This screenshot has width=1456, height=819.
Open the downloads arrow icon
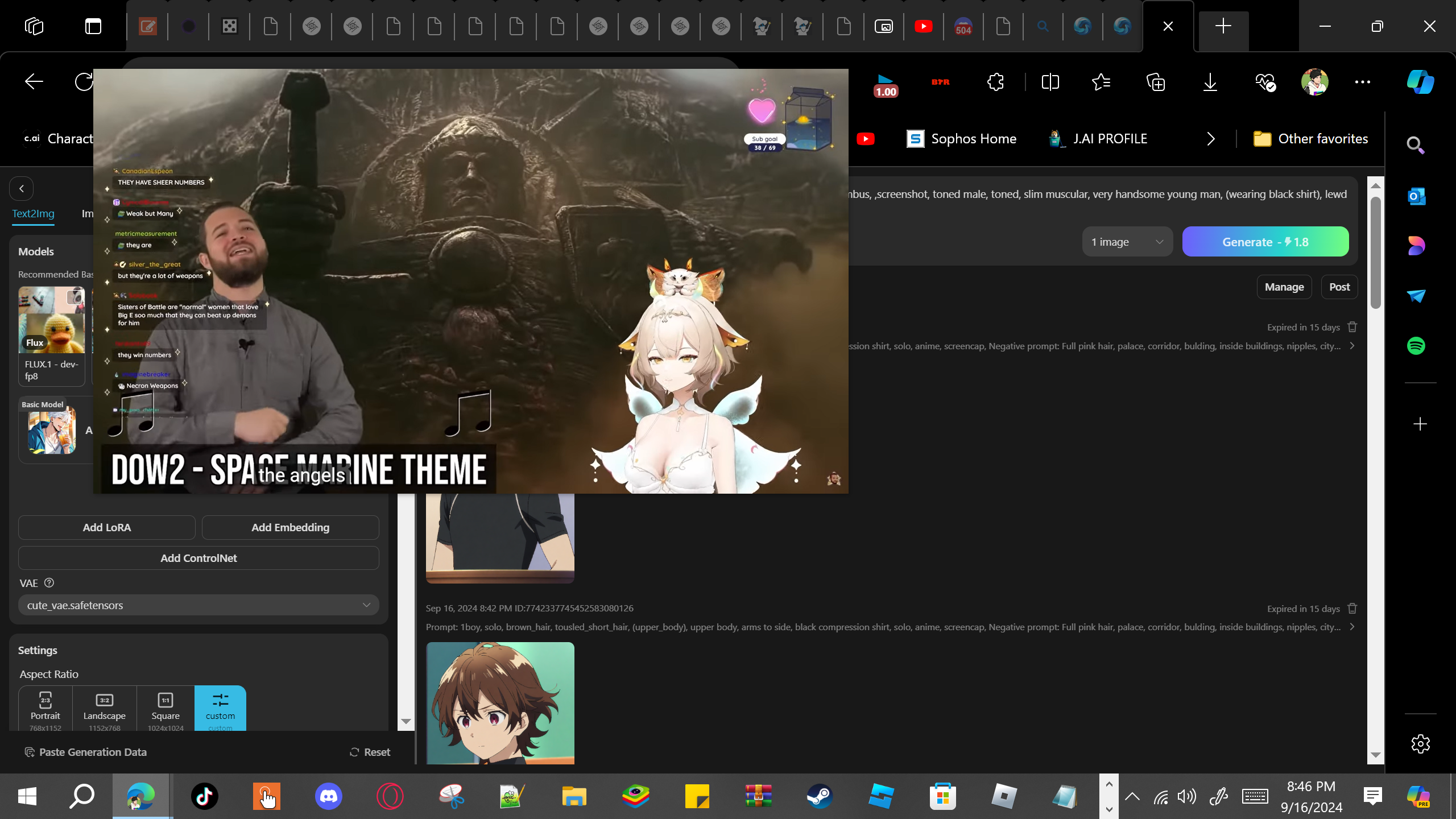click(x=1210, y=82)
